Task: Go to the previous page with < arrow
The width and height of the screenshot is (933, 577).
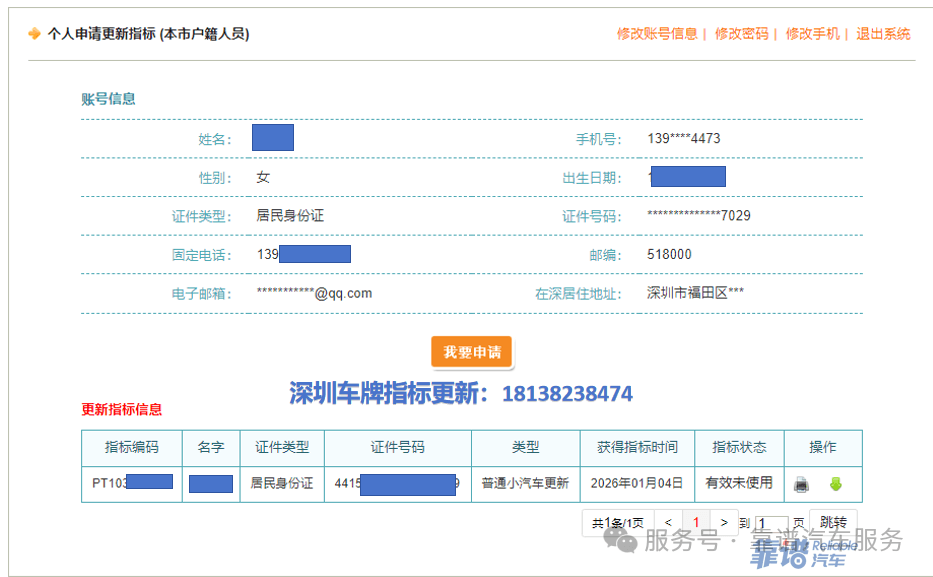Action: (668, 522)
